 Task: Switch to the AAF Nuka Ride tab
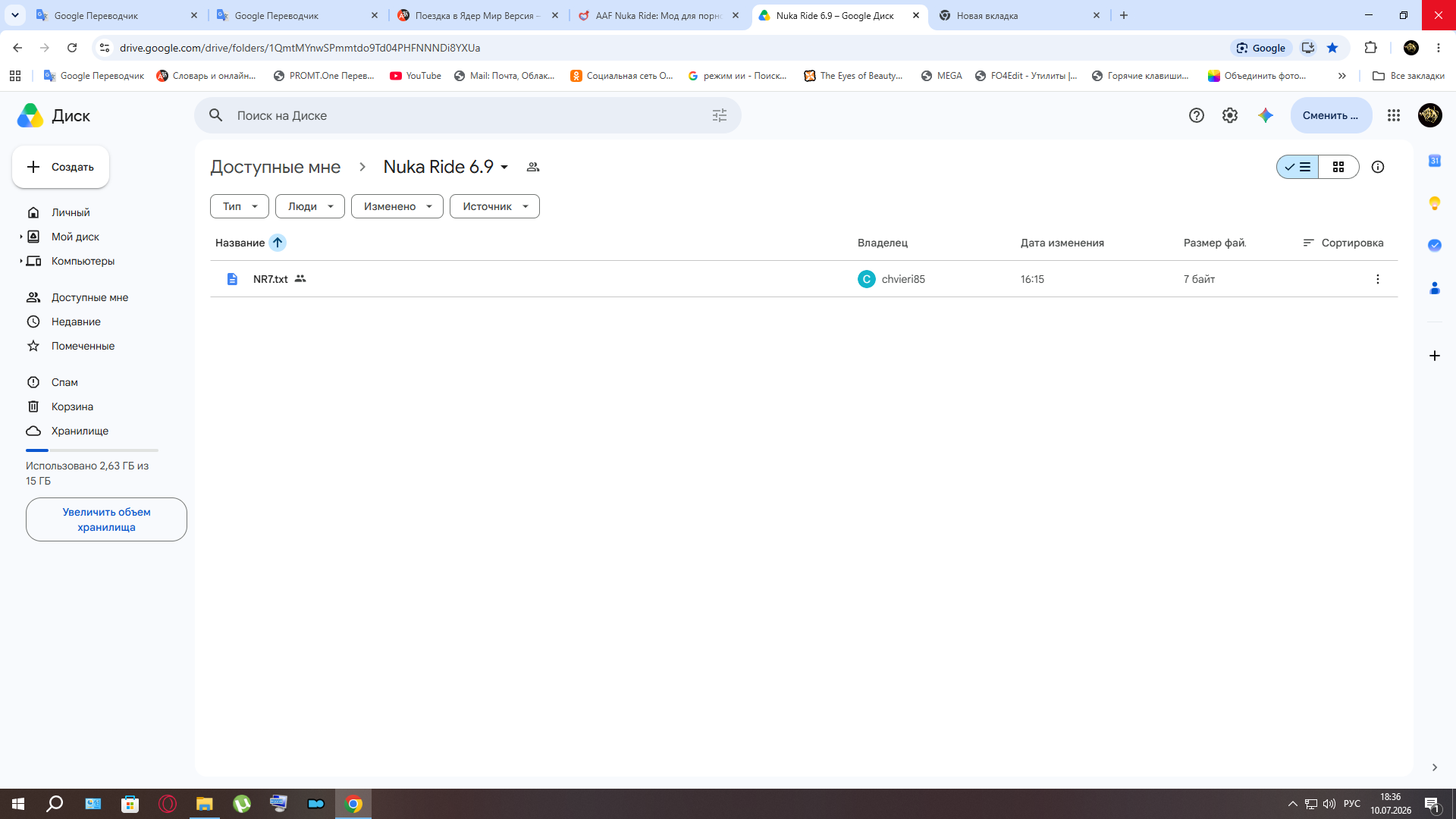tap(660, 15)
